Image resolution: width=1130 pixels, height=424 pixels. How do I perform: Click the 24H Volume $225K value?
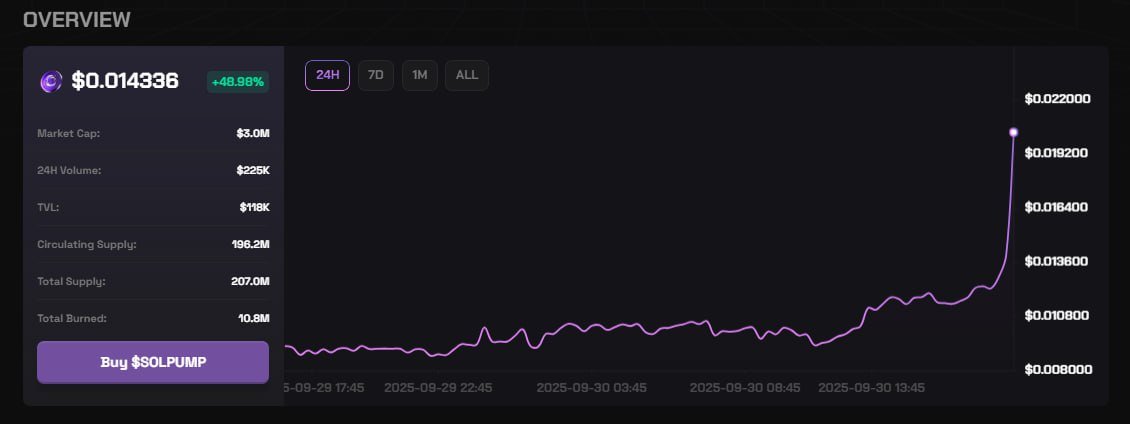pos(253,170)
